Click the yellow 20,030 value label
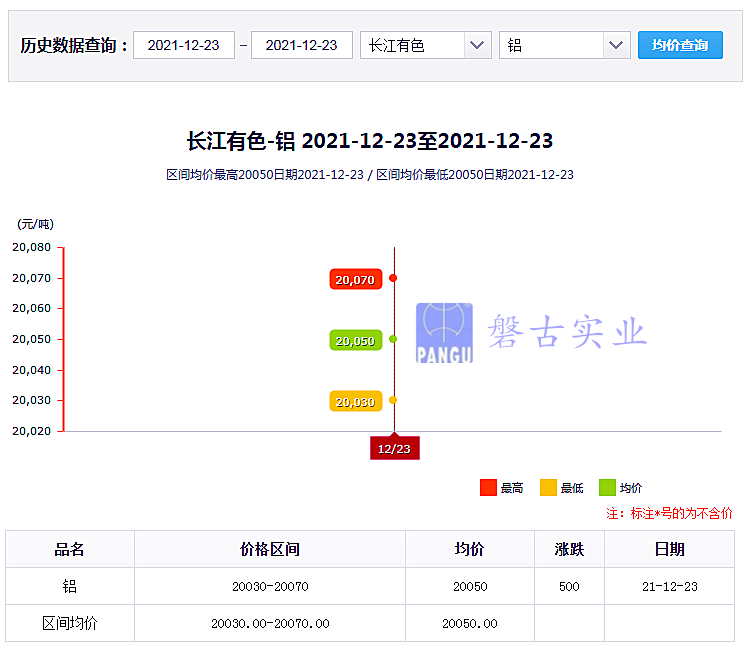This screenshot has height=653, width=744. coord(355,401)
